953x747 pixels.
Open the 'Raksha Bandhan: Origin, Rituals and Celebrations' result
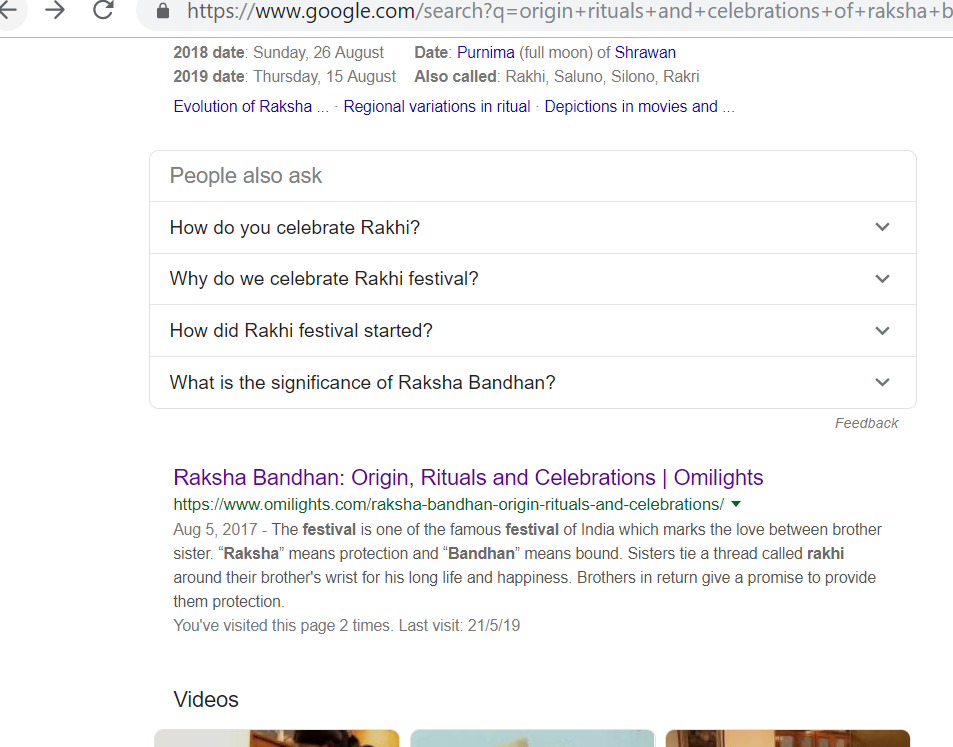pos(468,477)
